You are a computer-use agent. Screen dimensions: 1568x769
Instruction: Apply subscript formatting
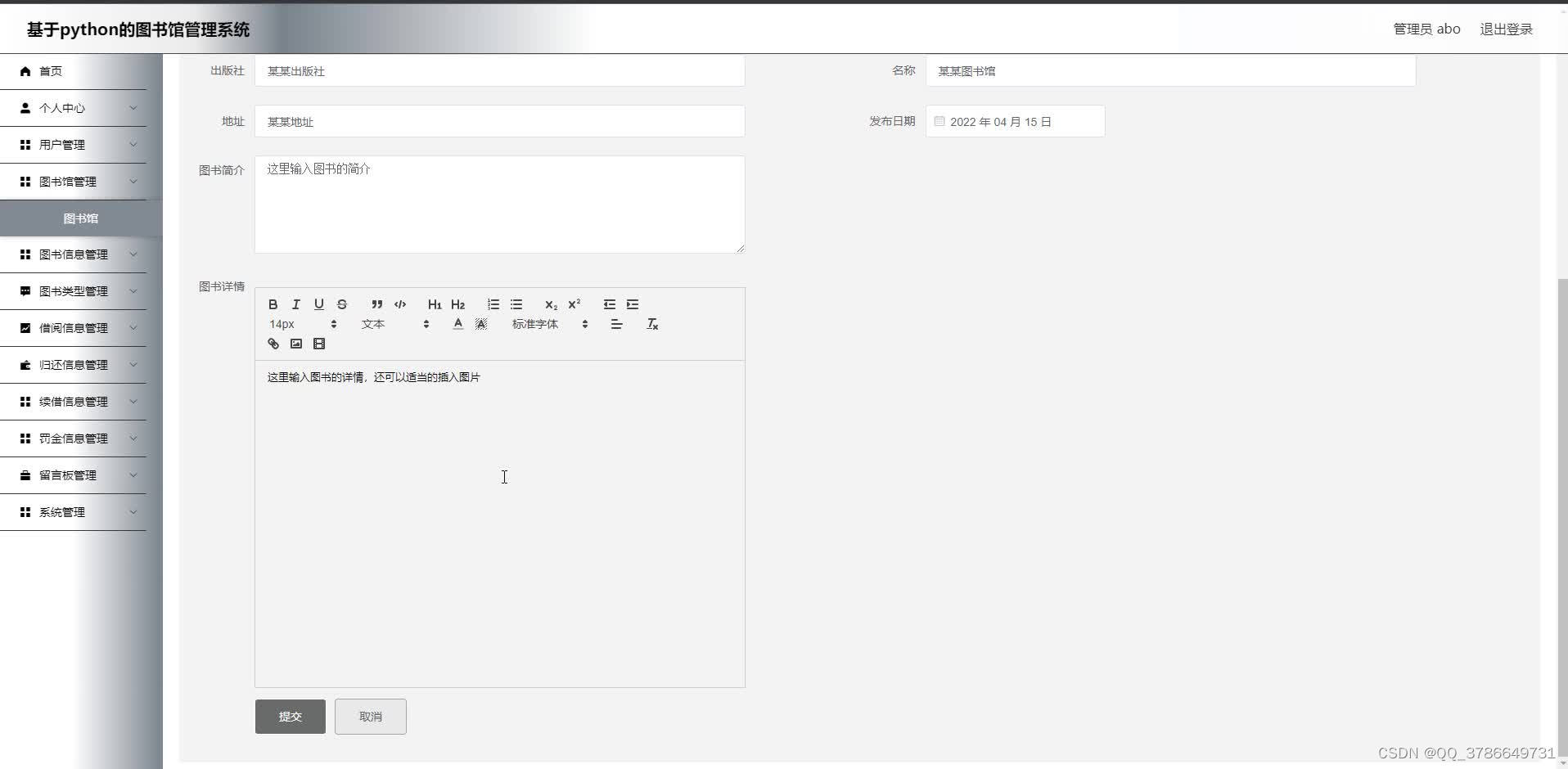pyautogui.click(x=552, y=304)
